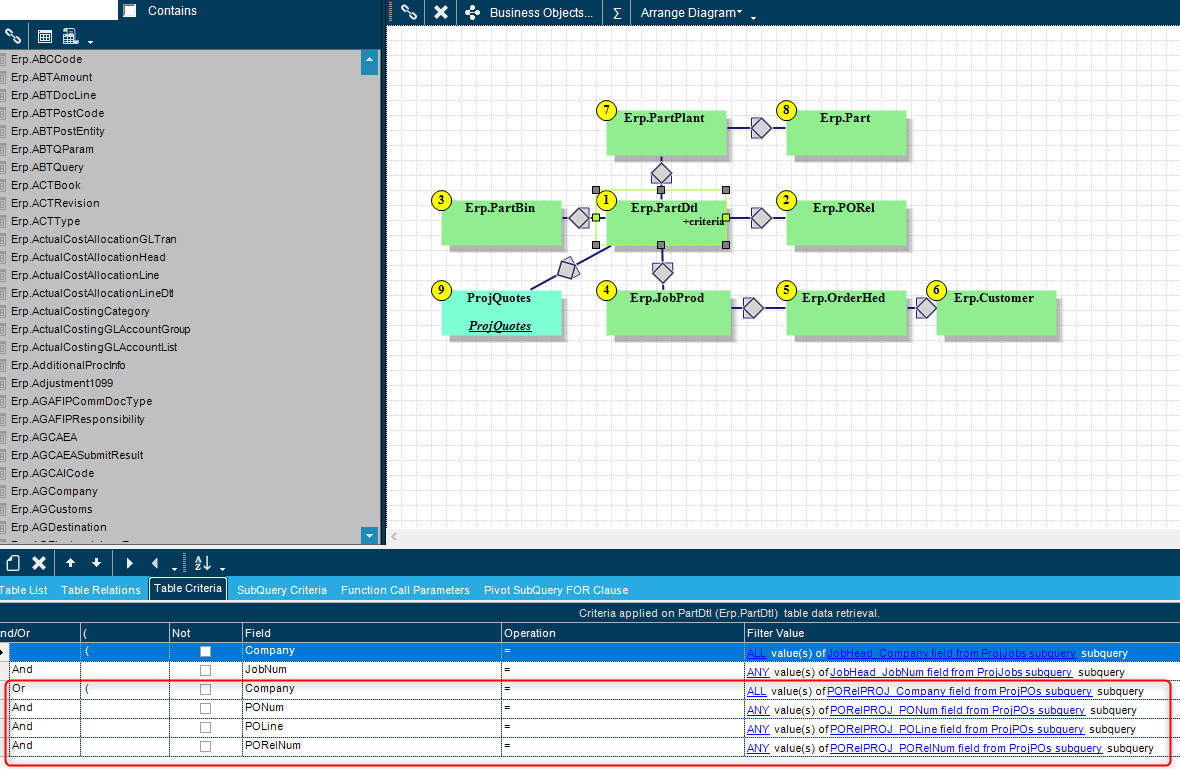Click the table grid icon in left toolbar
1180x769 pixels.
pyautogui.click(x=45, y=37)
